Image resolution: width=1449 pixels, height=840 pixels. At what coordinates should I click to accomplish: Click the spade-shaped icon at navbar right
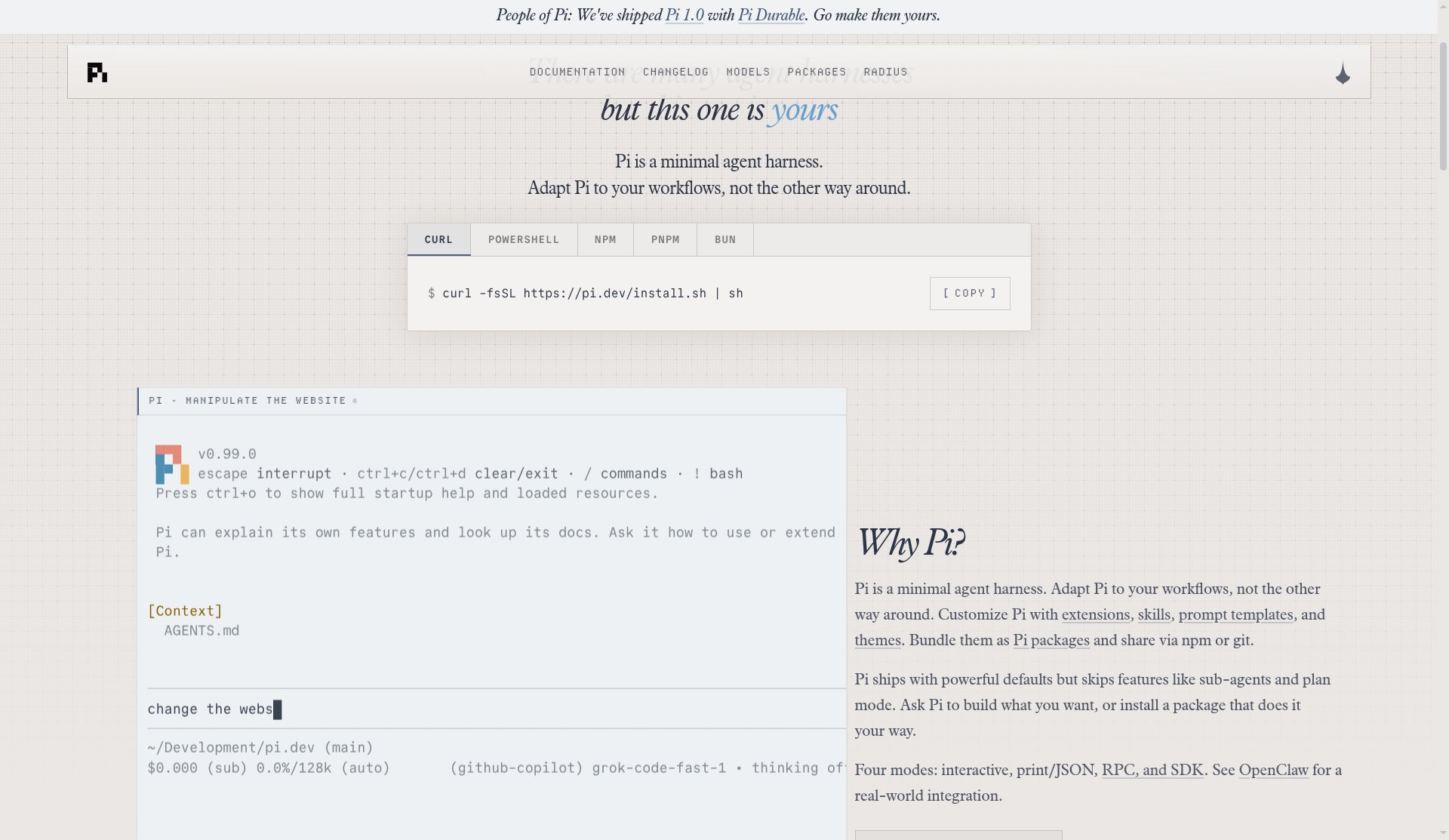click(1343, 73)
